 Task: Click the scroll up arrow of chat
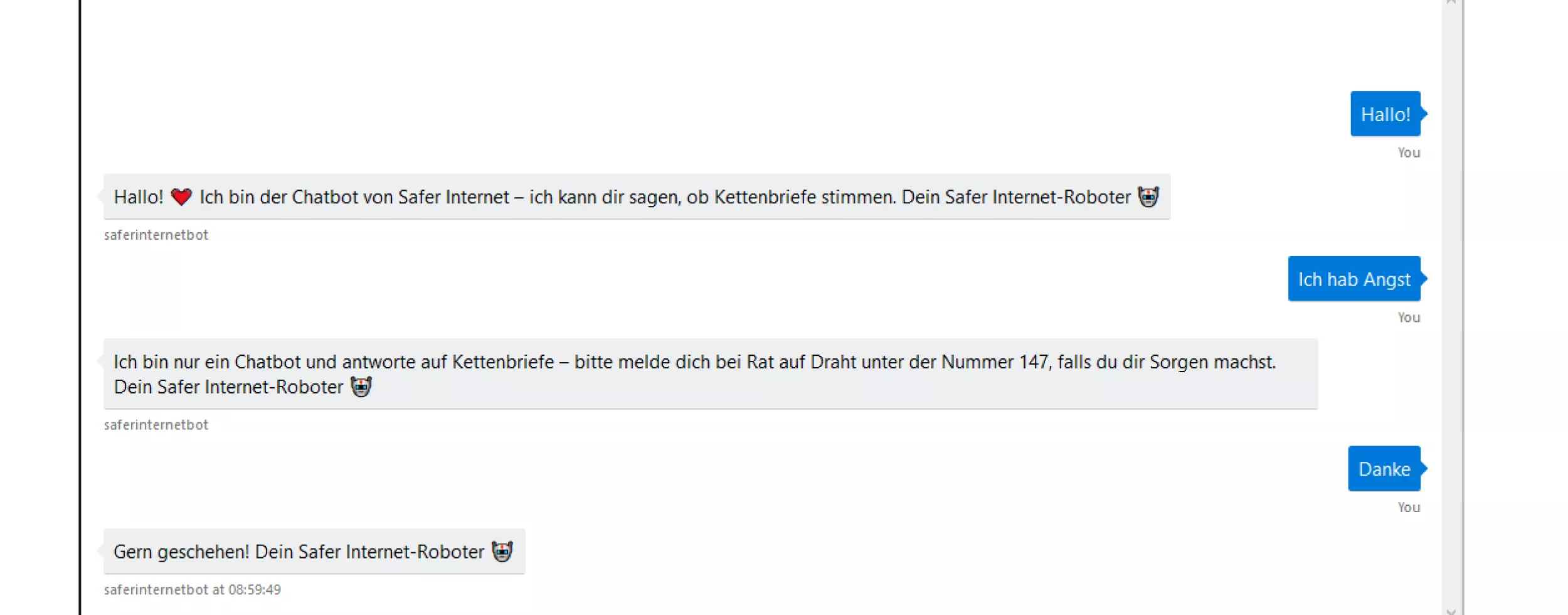pyautogui.click(x=1451, y=3)
